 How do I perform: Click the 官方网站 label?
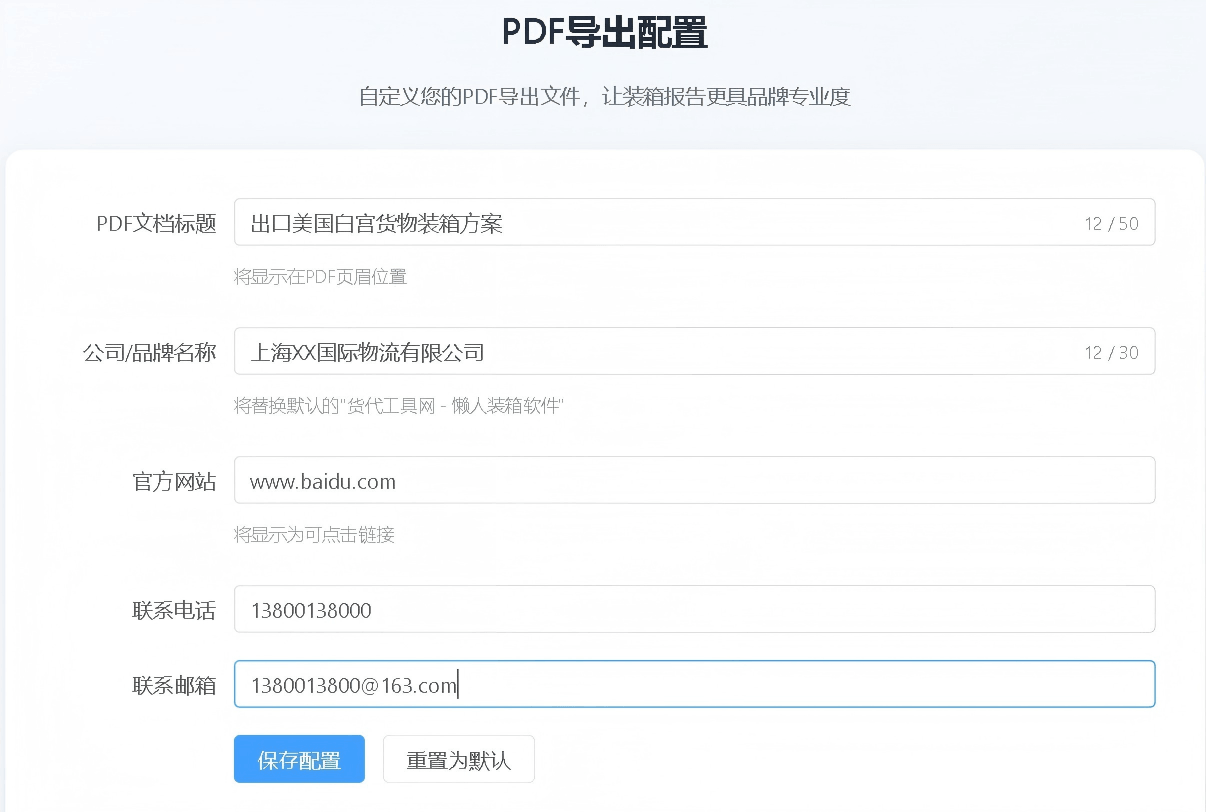click(174, 481)
